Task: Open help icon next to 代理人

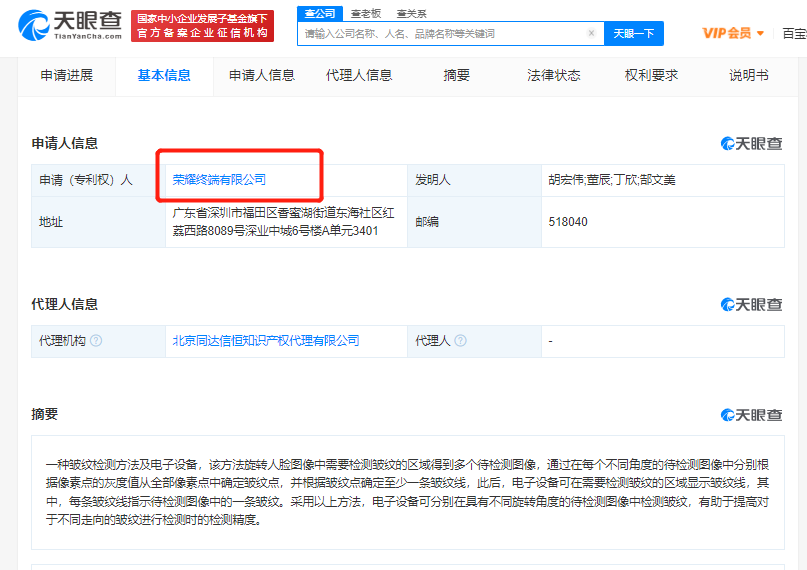Action: (x=461, y=341)
